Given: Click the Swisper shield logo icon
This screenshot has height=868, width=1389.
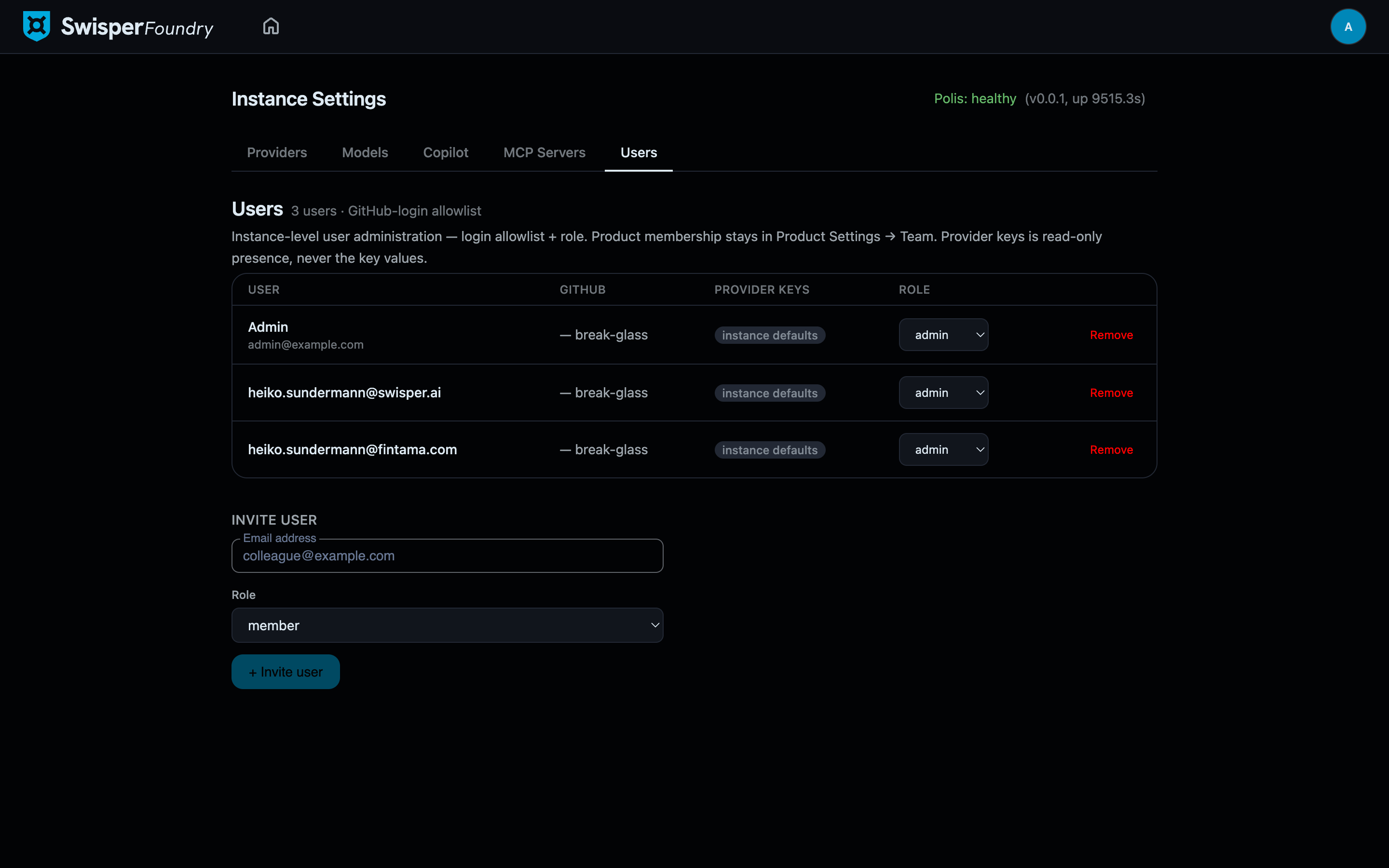Looking at the screenshot, I should (36, 27).
